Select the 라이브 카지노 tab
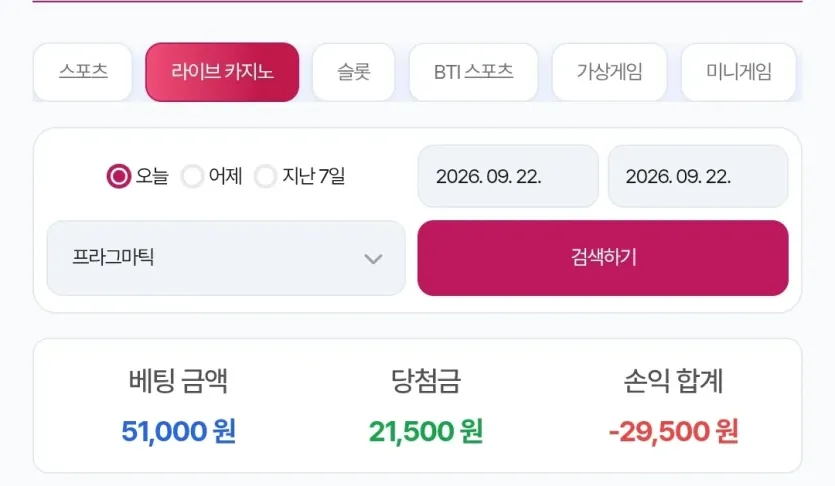Image resolution: width=835 pixels, height=486 pixels. click(x=222, y=72)
